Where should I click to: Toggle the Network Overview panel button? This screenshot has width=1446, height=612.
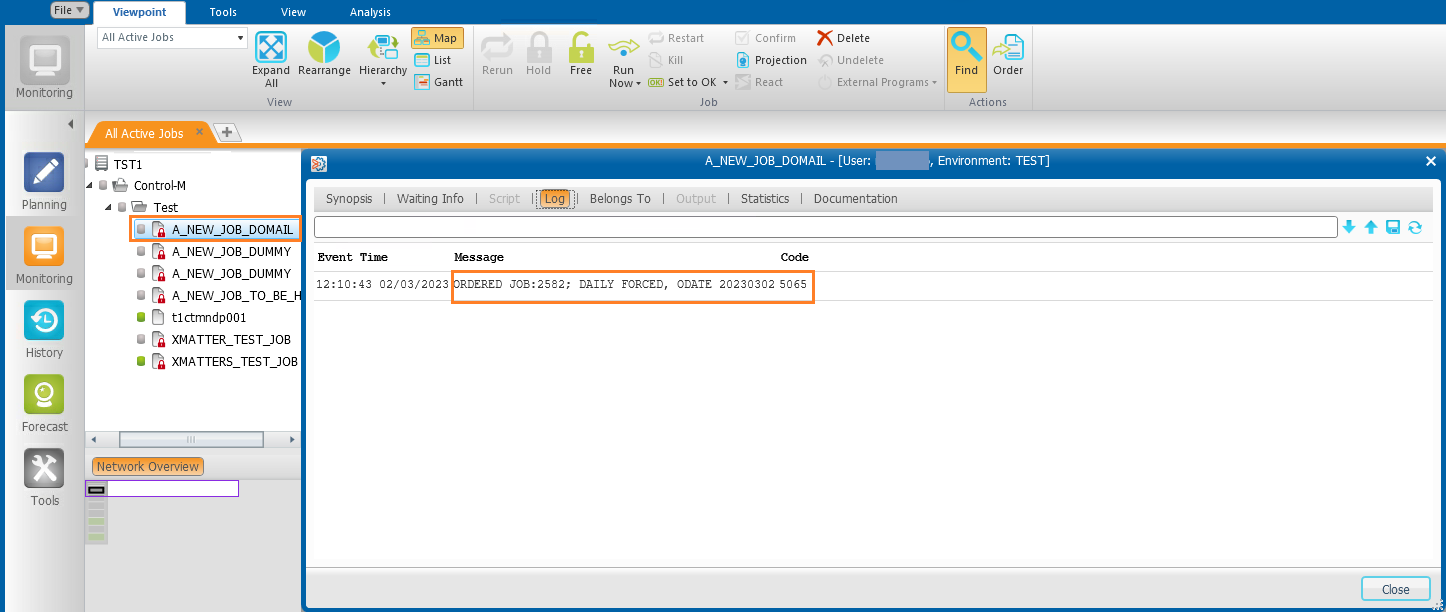pyautogui.click(x=148, y=467)
